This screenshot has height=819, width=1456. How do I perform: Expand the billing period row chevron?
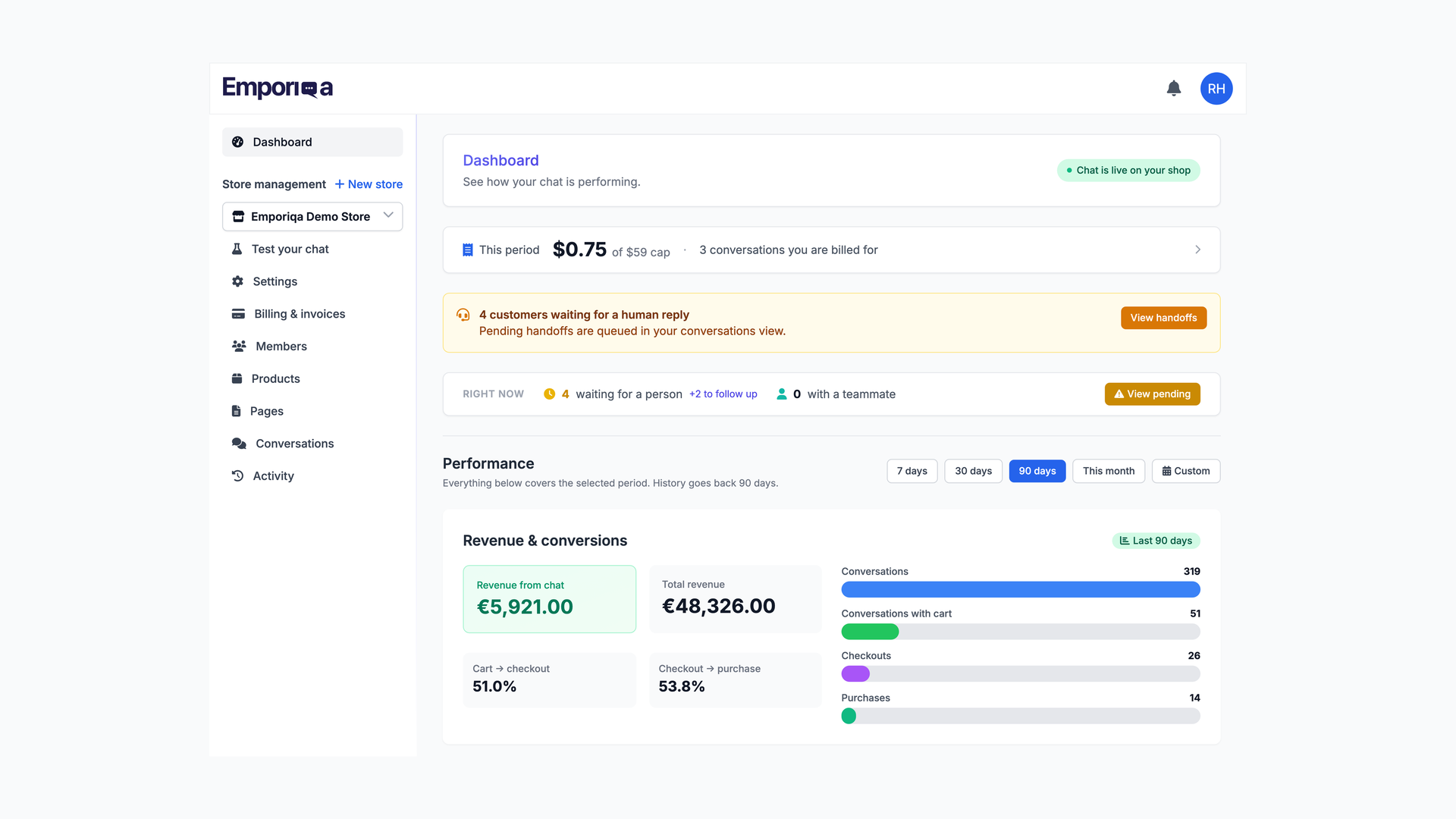[x=1198, y=249]
